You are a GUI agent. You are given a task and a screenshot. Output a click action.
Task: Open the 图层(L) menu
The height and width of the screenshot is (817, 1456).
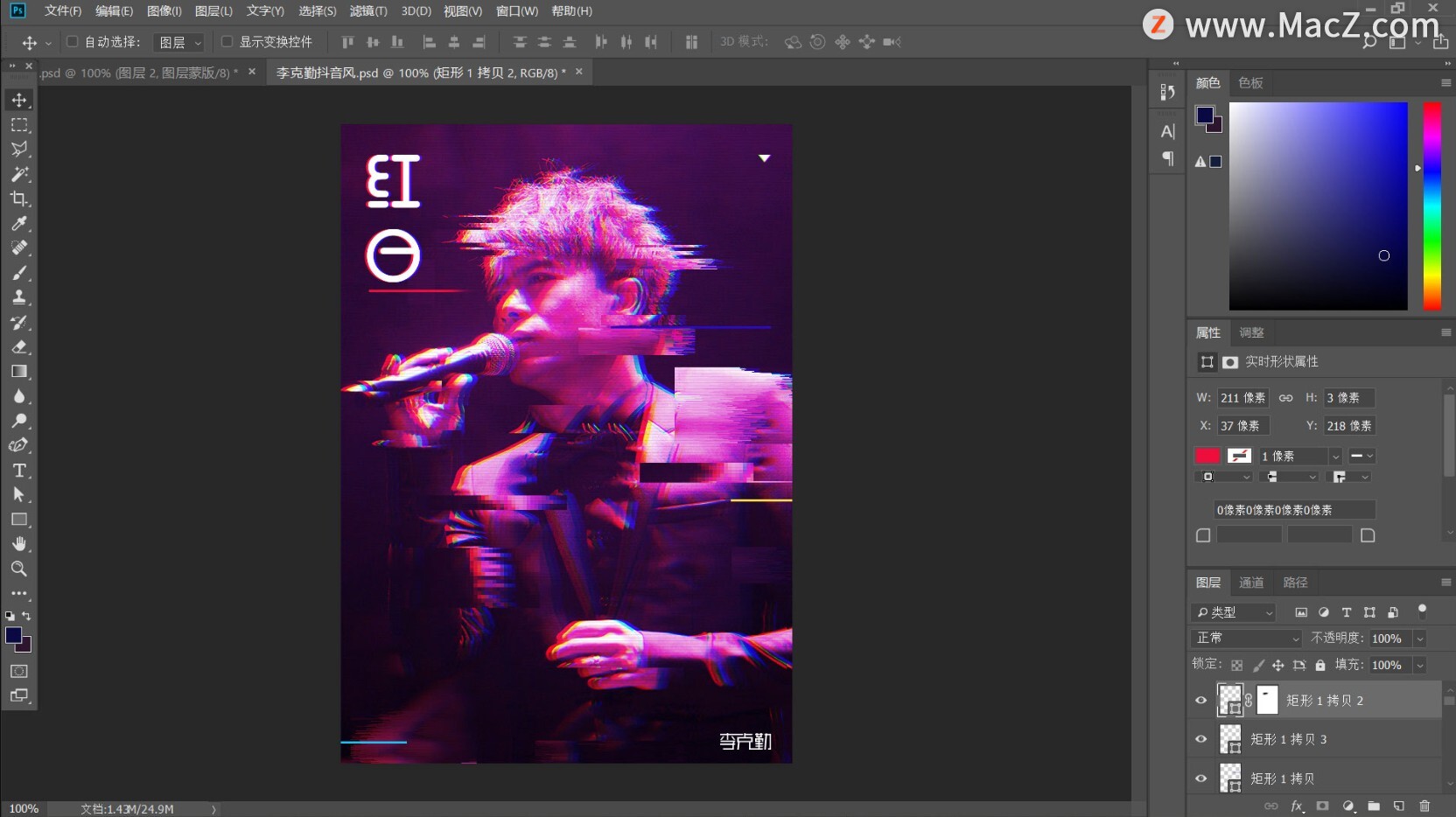tap(213, 11)
